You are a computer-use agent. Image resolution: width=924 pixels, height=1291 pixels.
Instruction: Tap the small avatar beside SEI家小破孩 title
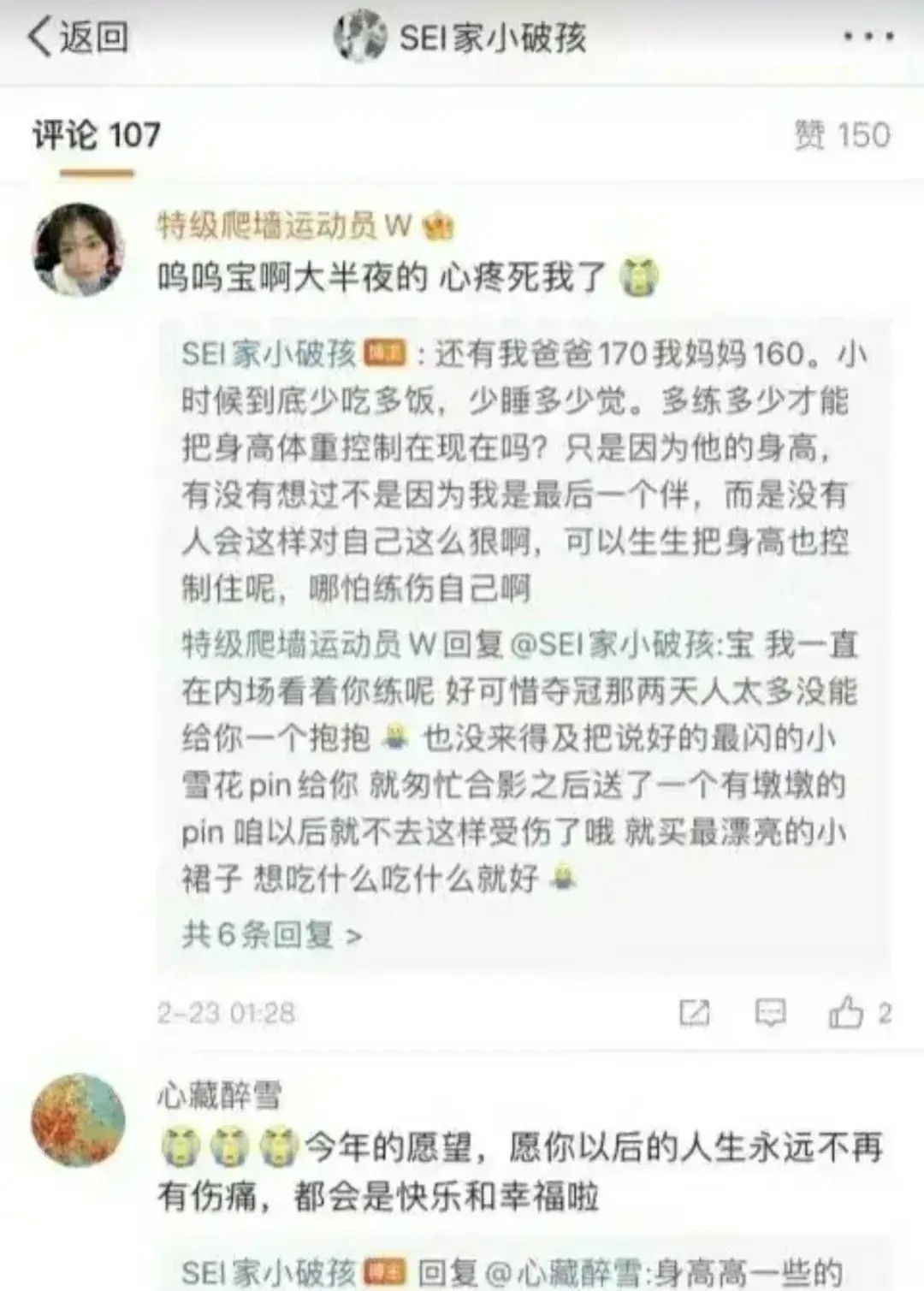coord(360,36)
